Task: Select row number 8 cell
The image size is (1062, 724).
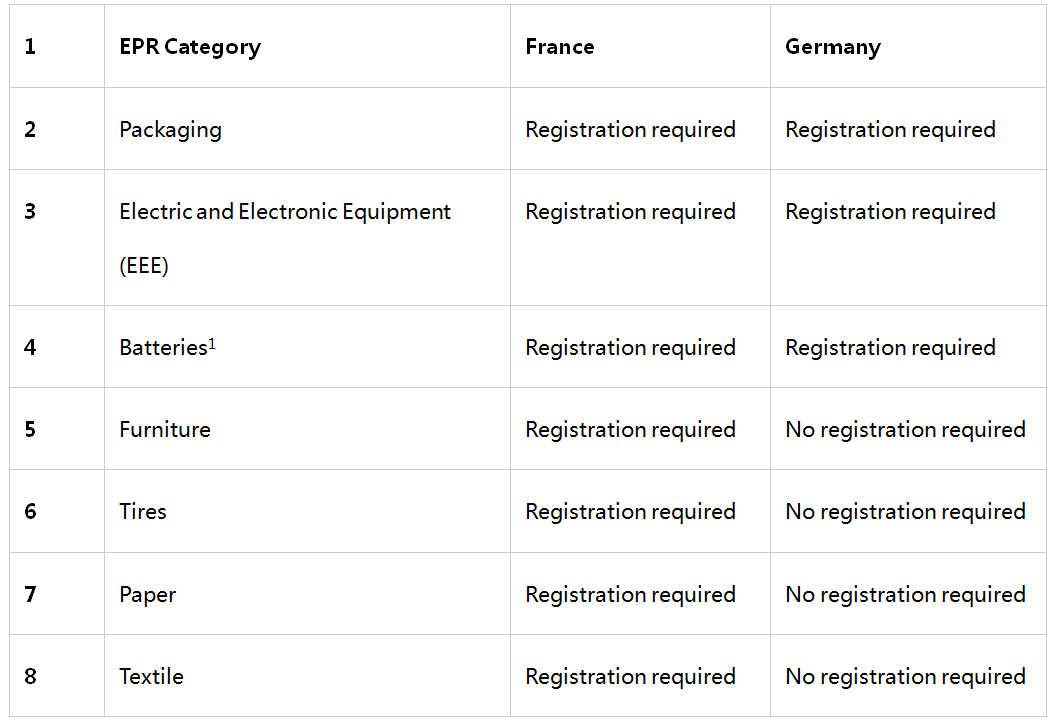Action: [x=57, y=676]
